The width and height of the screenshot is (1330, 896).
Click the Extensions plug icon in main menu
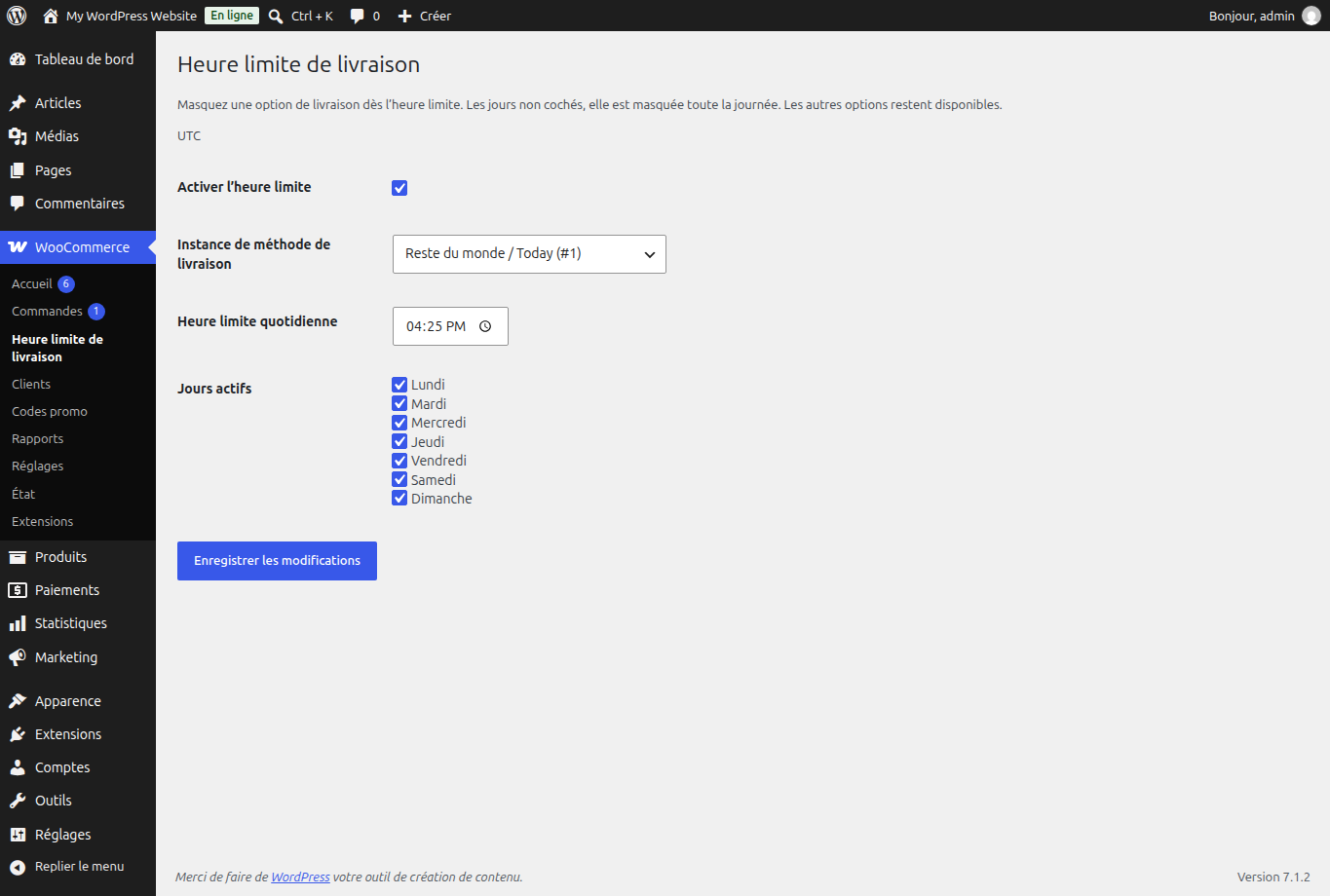[x=18, y=734]
